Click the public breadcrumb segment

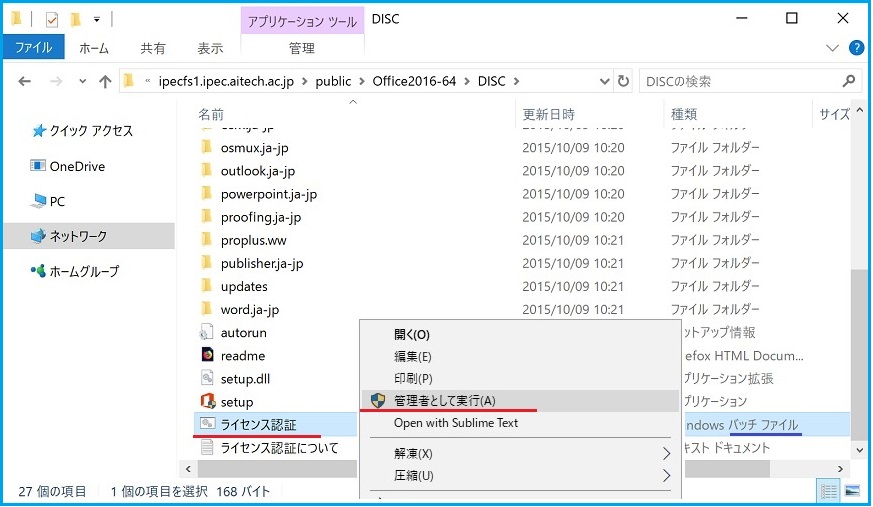pyautogui.click(x=333, y=81)
